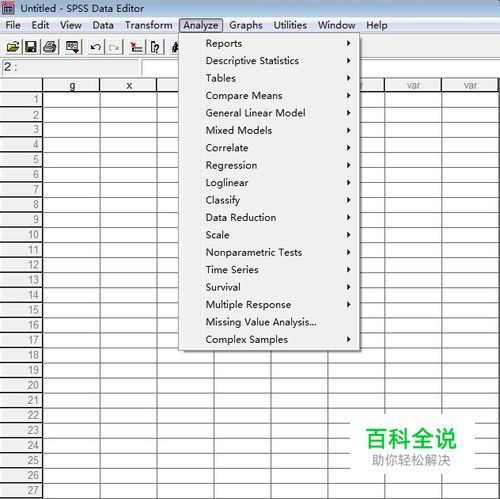Image resolution: width=500 pixels, height=499 pixels.
Task: Choose Loglinear from the menu
Action: coord(269,183)
